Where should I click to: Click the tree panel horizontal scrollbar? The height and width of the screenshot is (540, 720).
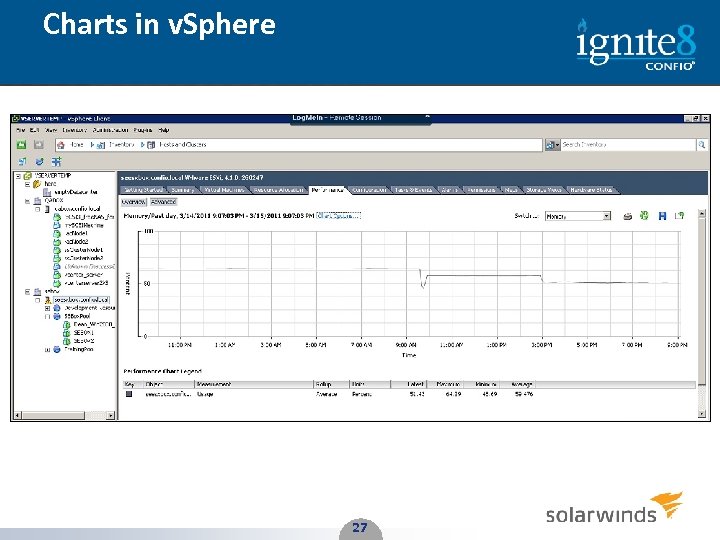coord(64,415)
